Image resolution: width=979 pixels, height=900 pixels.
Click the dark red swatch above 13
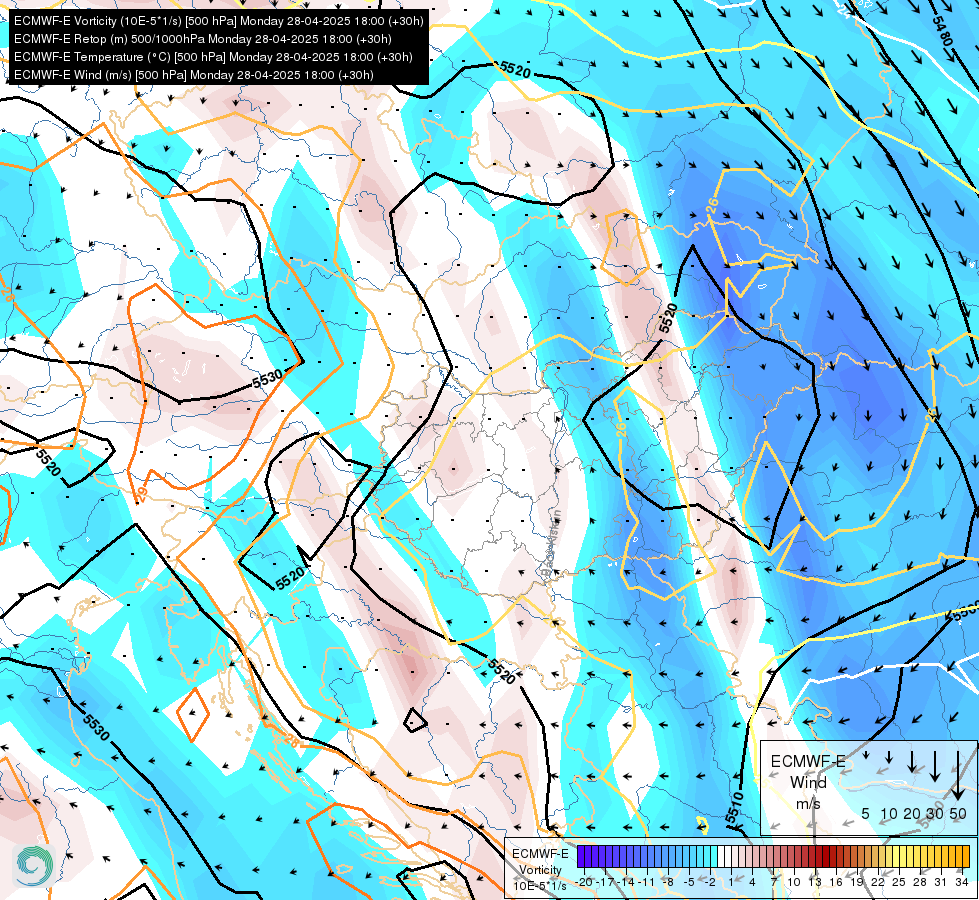[x=818, y=856]
